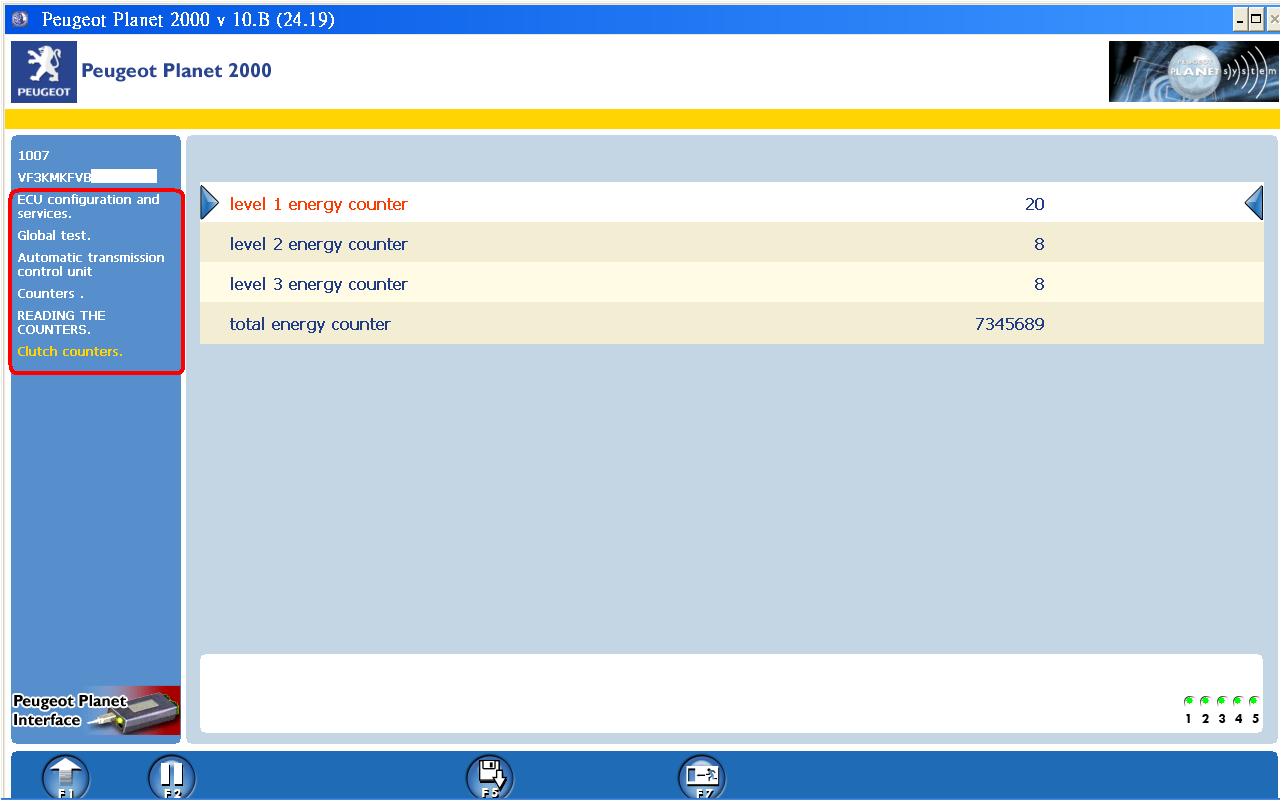Go to Global test breadcrumb
This screenshot has height=801, width=1281.
click(54, 235)
